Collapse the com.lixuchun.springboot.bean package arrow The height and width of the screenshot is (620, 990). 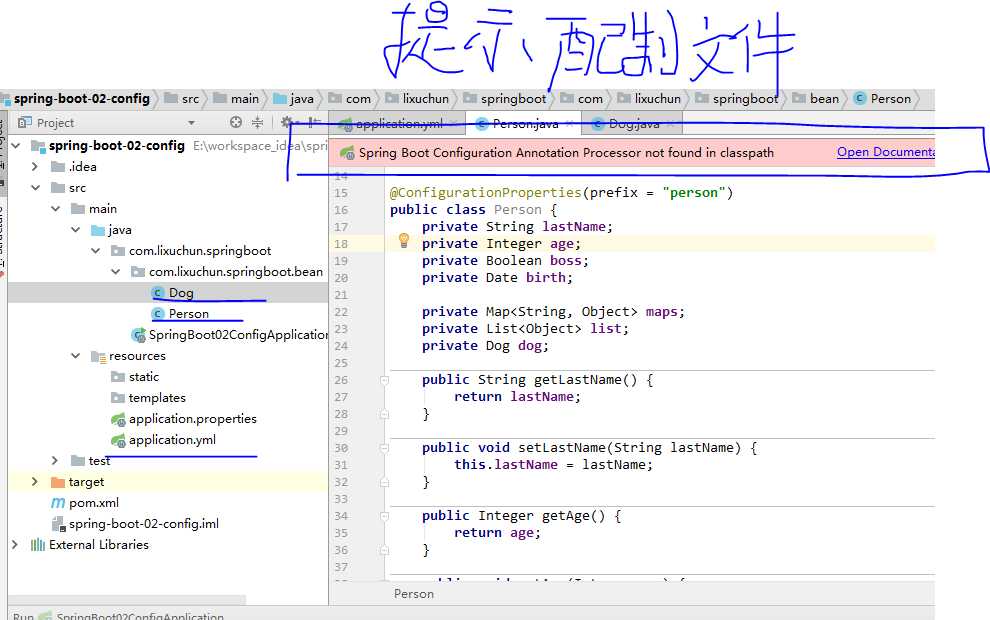(116, 271)
